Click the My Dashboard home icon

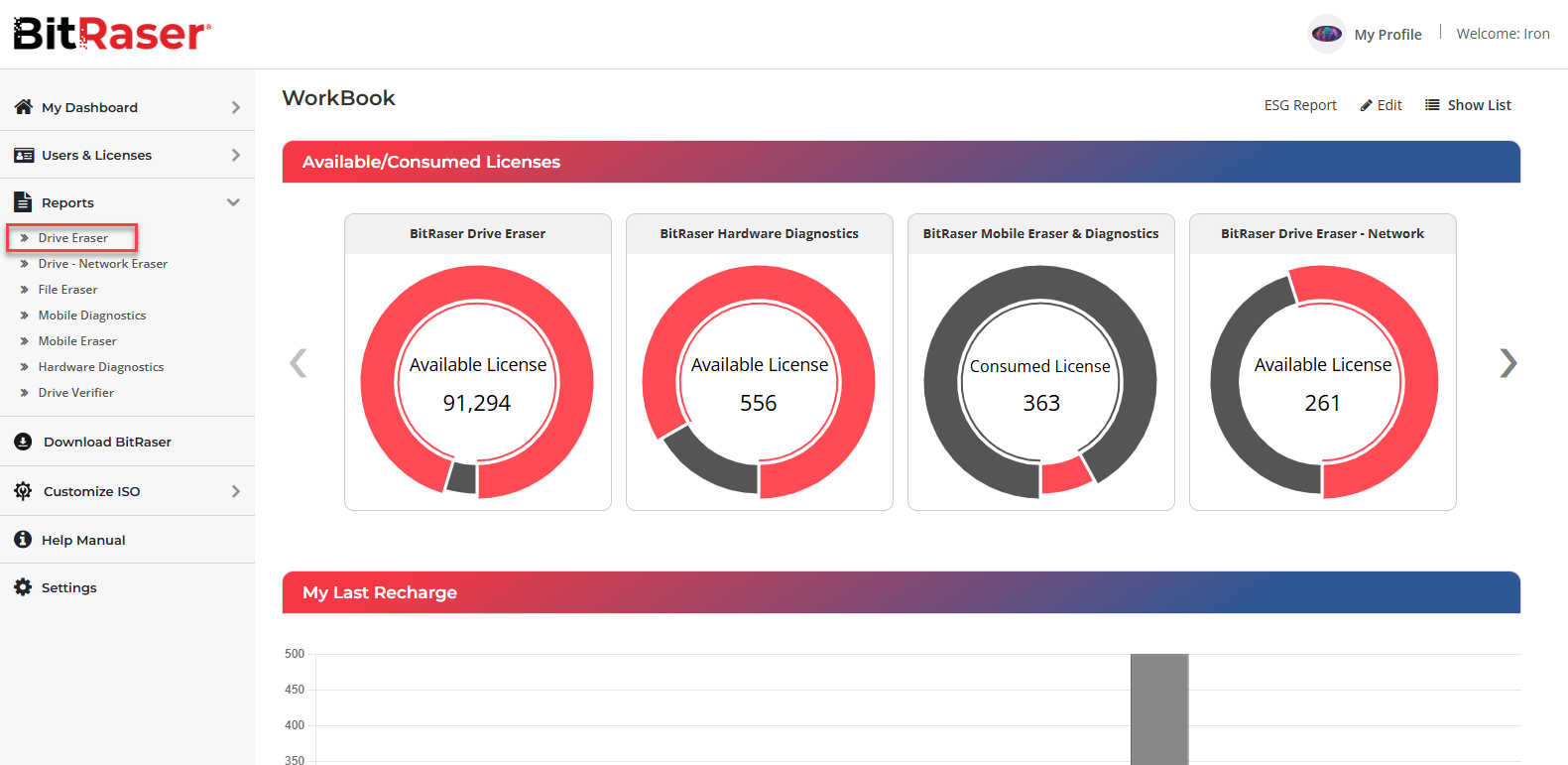click(x=24, y=106)
